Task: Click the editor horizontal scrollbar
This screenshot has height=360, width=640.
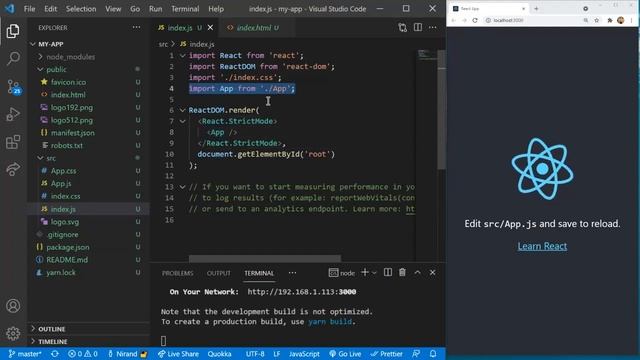Action: [264, 258]
